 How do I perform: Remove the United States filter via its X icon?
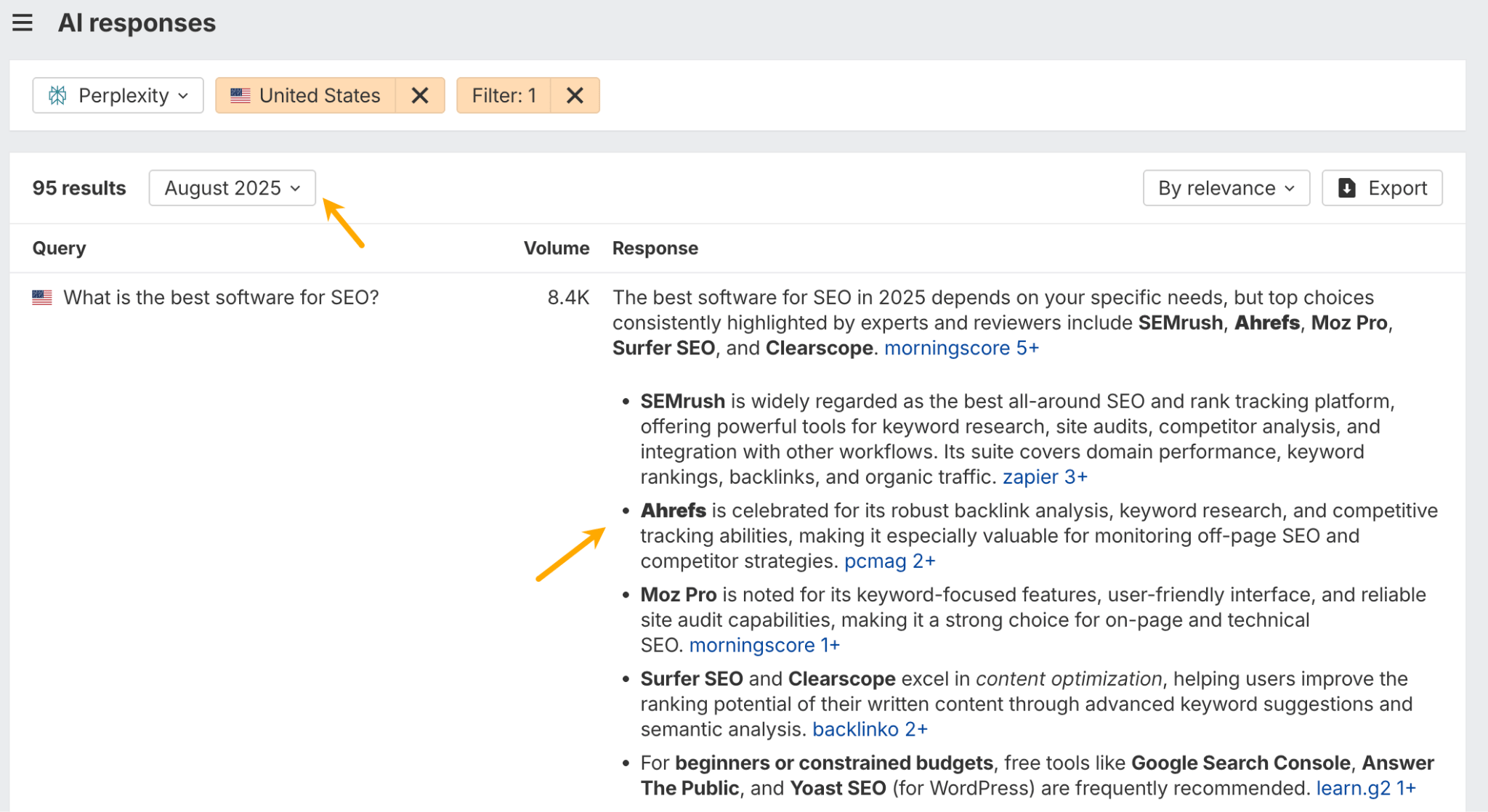420,95
